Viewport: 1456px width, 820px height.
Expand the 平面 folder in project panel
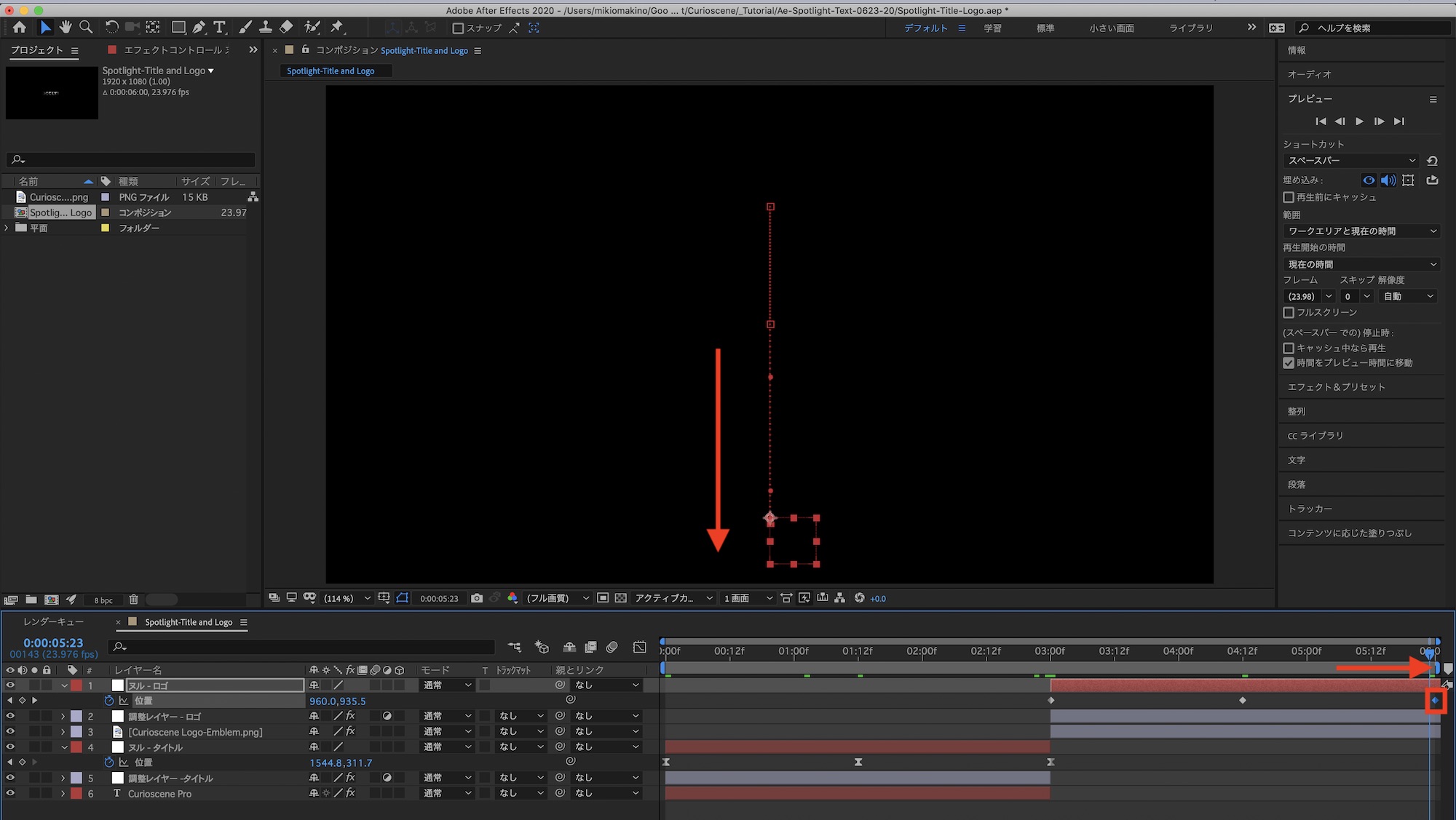tap(7, 228)
